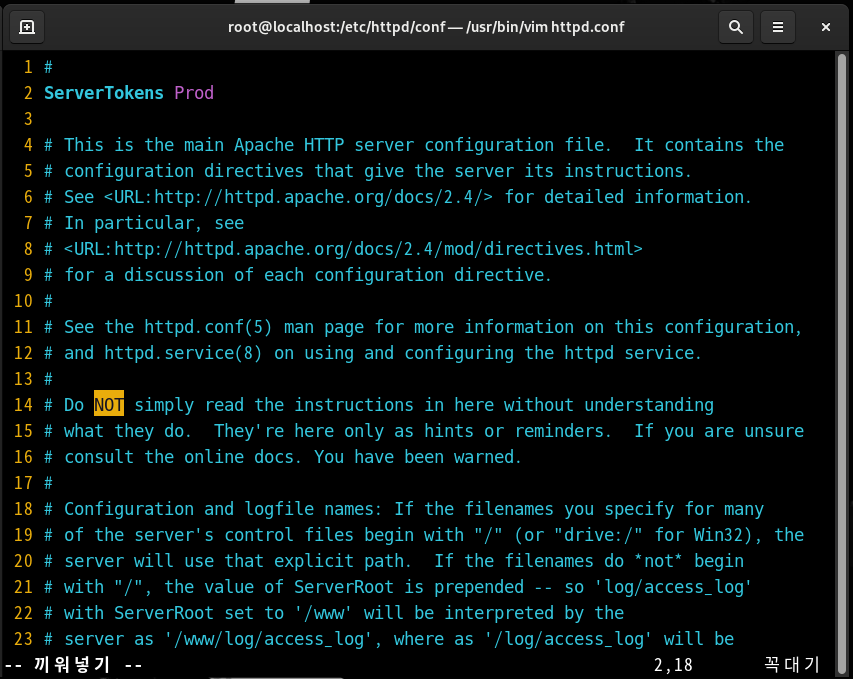The height and width of the screenshot is (679, 853).
Task: Click the insert mode indicator '끼워넣기'
Action: 72,664
